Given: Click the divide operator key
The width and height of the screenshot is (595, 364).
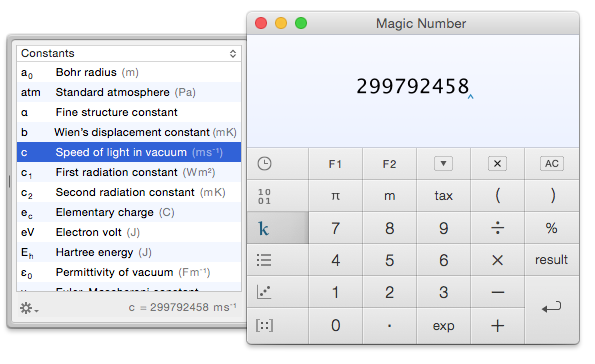Looking at the screenshot, I should tap(497, 228).
